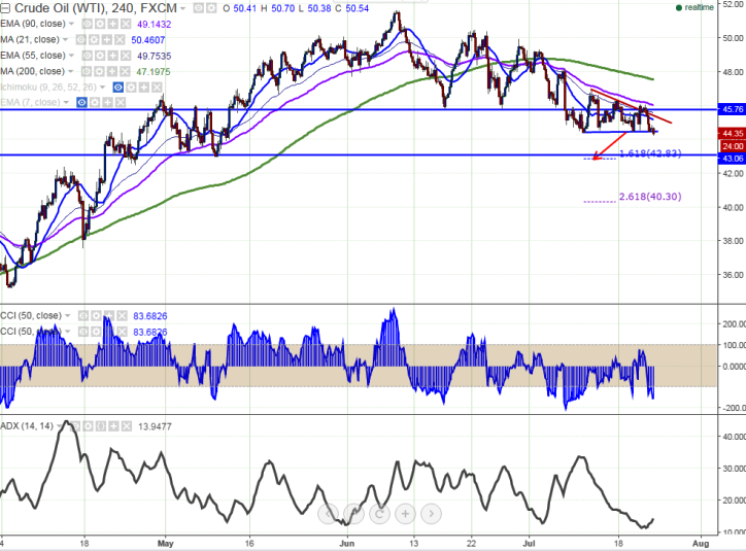This screenshot has height=551, width=746.
Task: Hide the EMA (90, close) indicator
Action: 87,24
